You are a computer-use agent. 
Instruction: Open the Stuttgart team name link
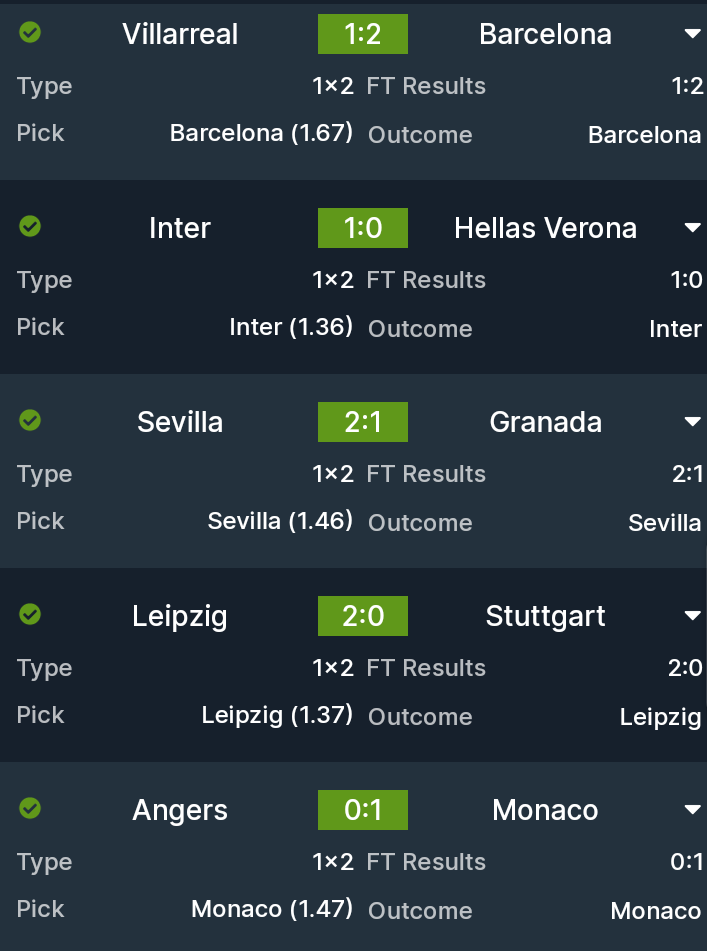[x=545, y=616]
